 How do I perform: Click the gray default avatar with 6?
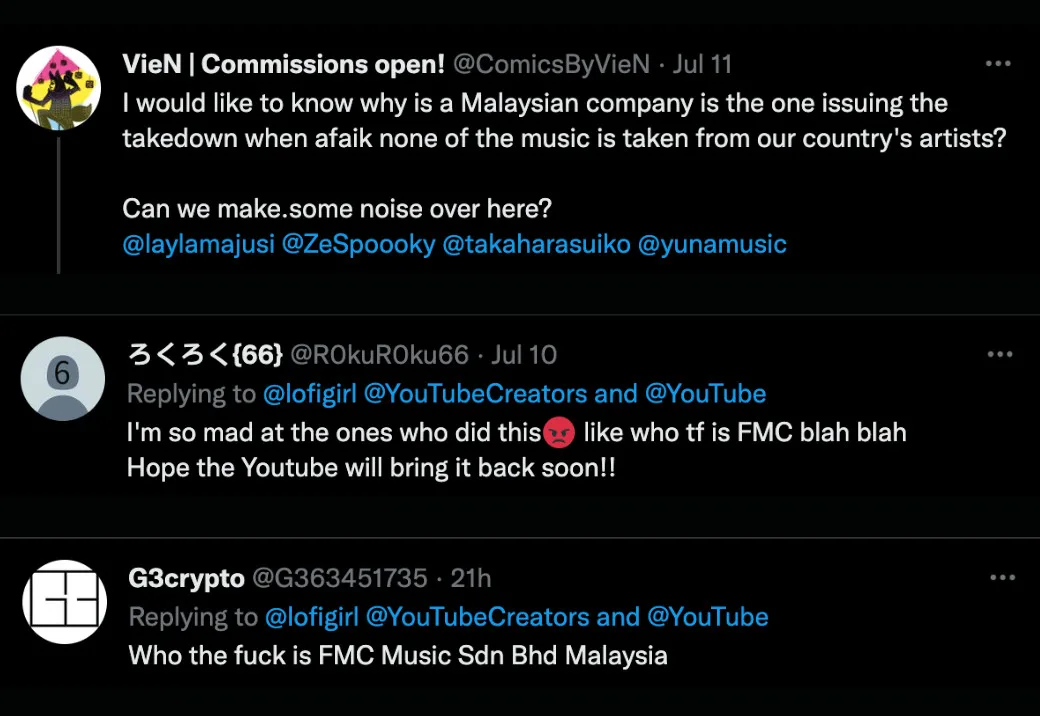[62, 378]
